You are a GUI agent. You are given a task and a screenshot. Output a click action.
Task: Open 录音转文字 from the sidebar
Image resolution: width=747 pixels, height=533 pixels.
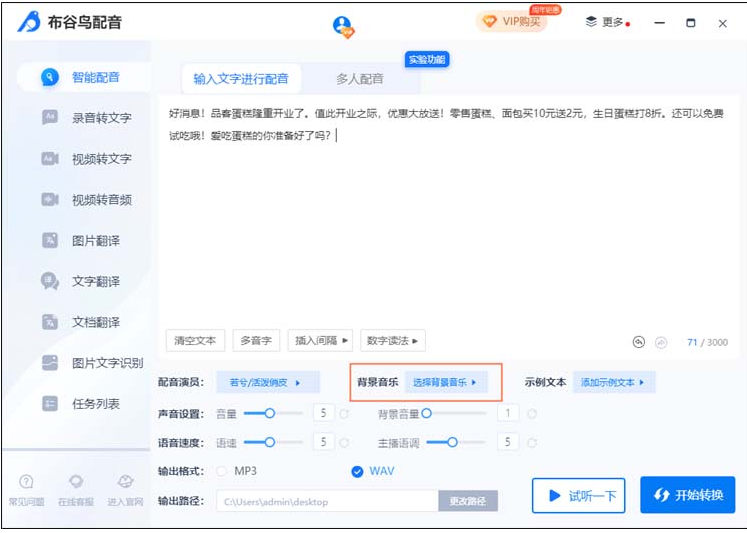pos(100,118)
